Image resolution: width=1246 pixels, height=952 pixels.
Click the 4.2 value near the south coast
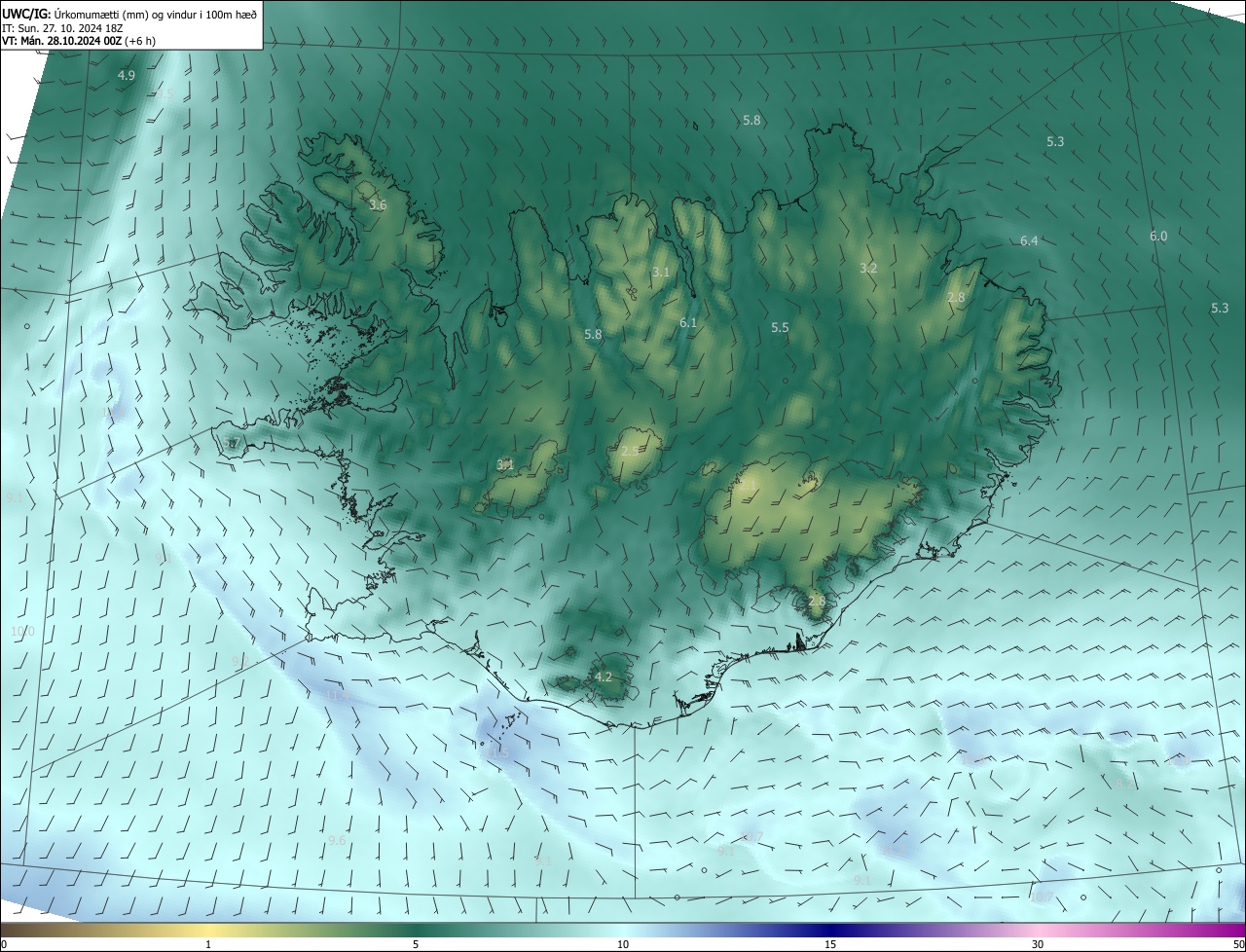coord(604,677)
